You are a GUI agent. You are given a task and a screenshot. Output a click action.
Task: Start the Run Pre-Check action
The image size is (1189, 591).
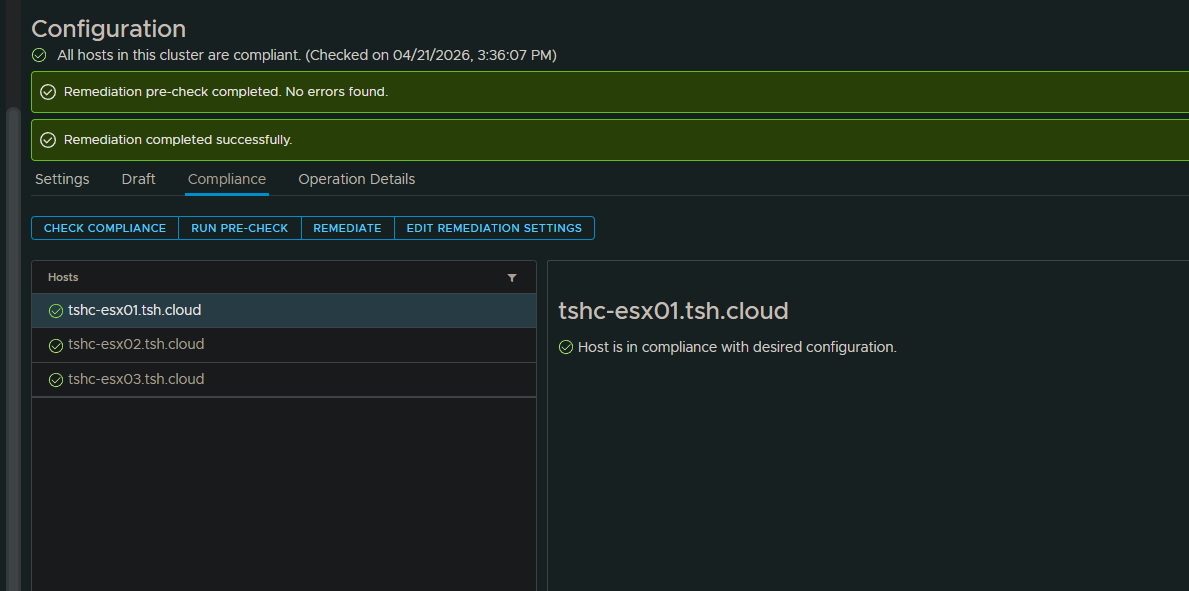(x=239, y=228)
